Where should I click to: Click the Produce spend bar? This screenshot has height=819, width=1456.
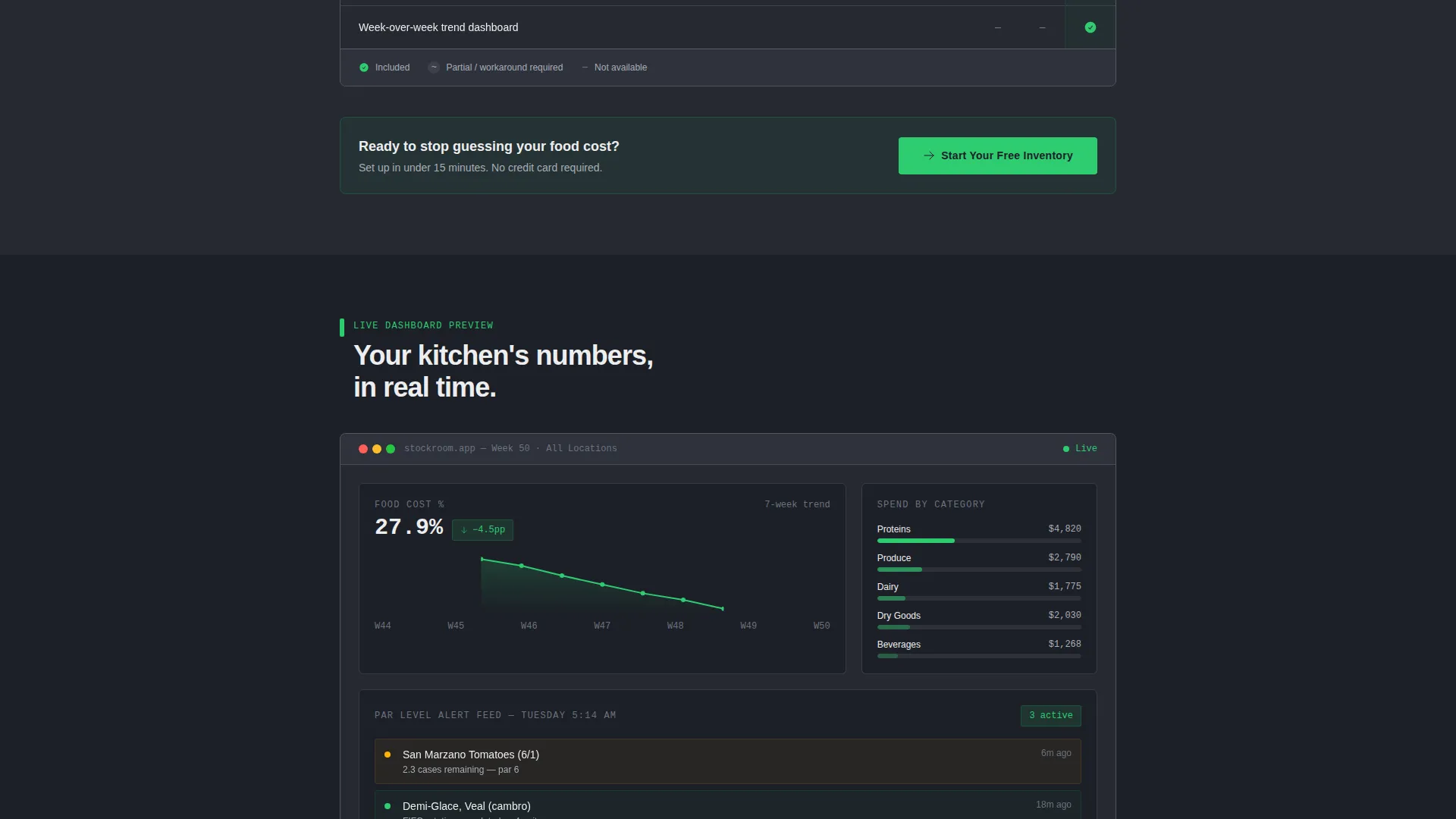pos(979,570)
